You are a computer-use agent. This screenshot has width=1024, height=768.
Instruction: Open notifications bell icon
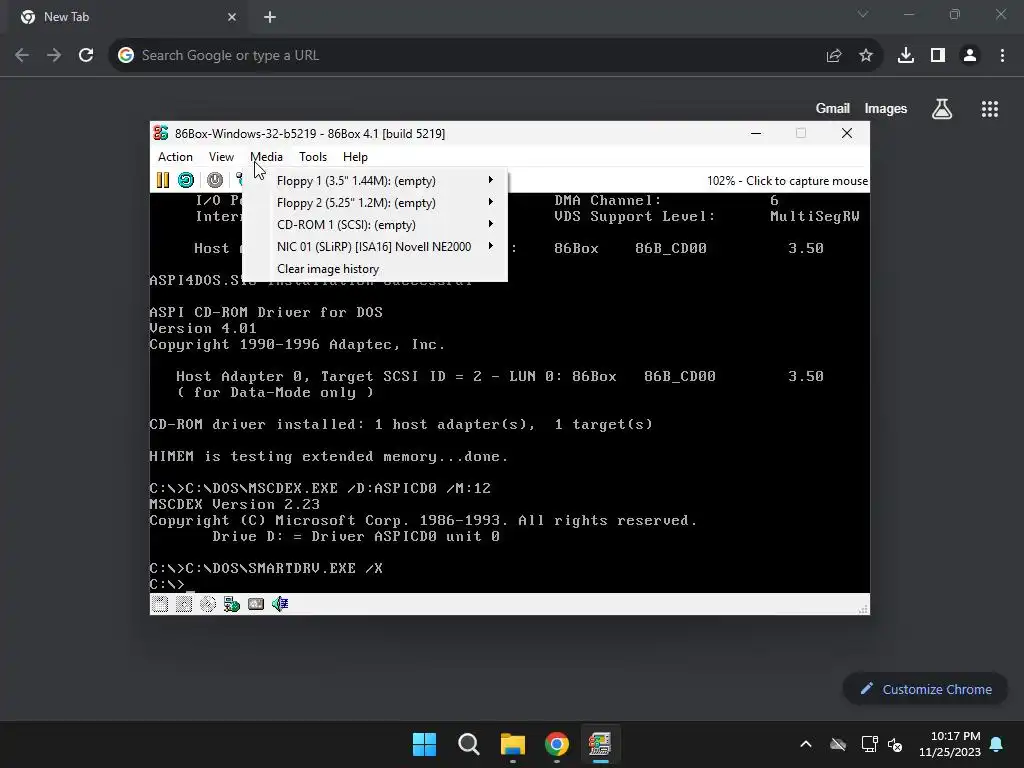tap(997, 744)
